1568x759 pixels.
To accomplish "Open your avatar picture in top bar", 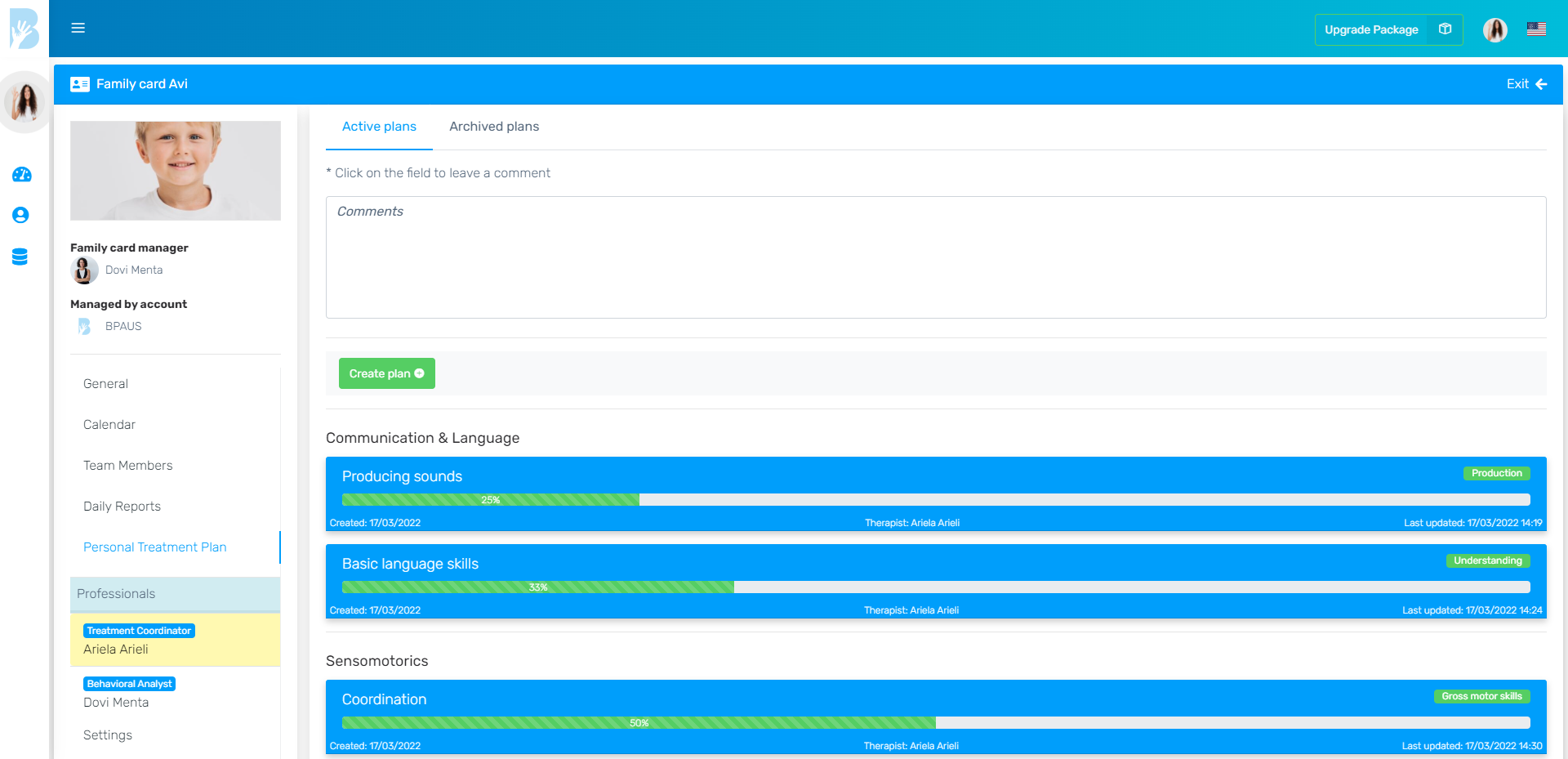I will pos(1495,29).
